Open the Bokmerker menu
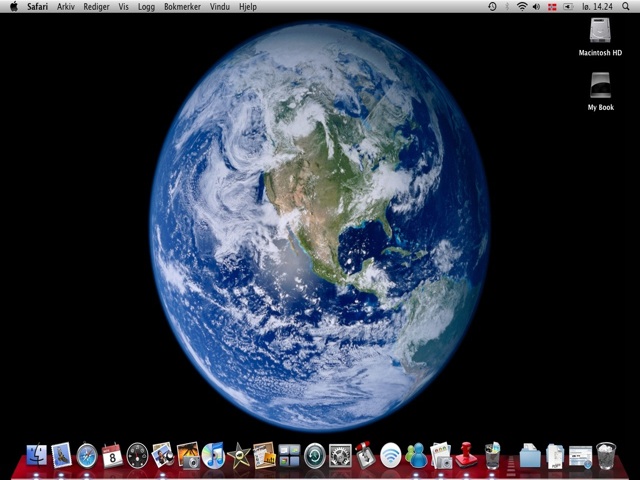 [x=182, y=6]
